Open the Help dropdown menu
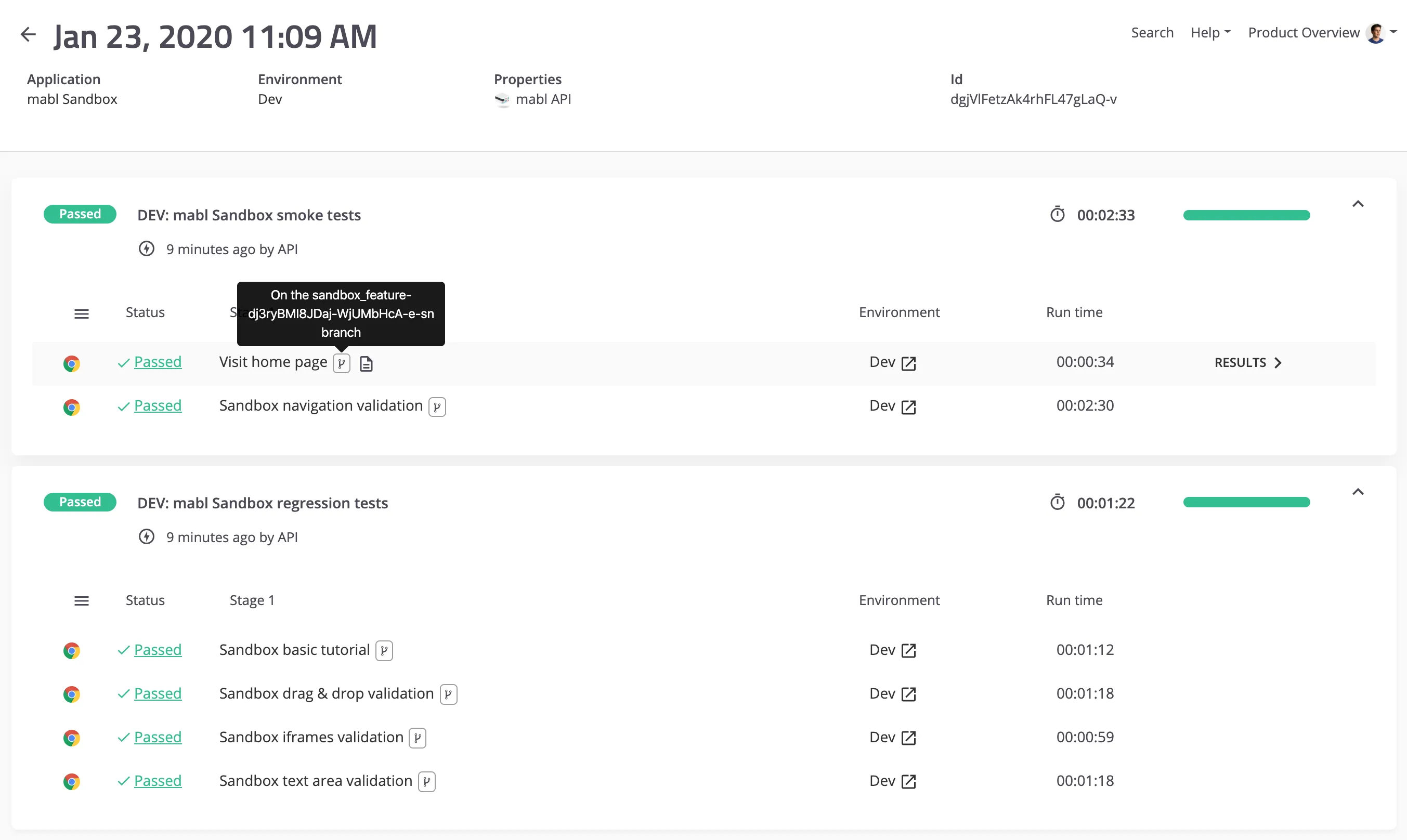The width and height of the screenshot is (1407, 840). coord(1210,32)
